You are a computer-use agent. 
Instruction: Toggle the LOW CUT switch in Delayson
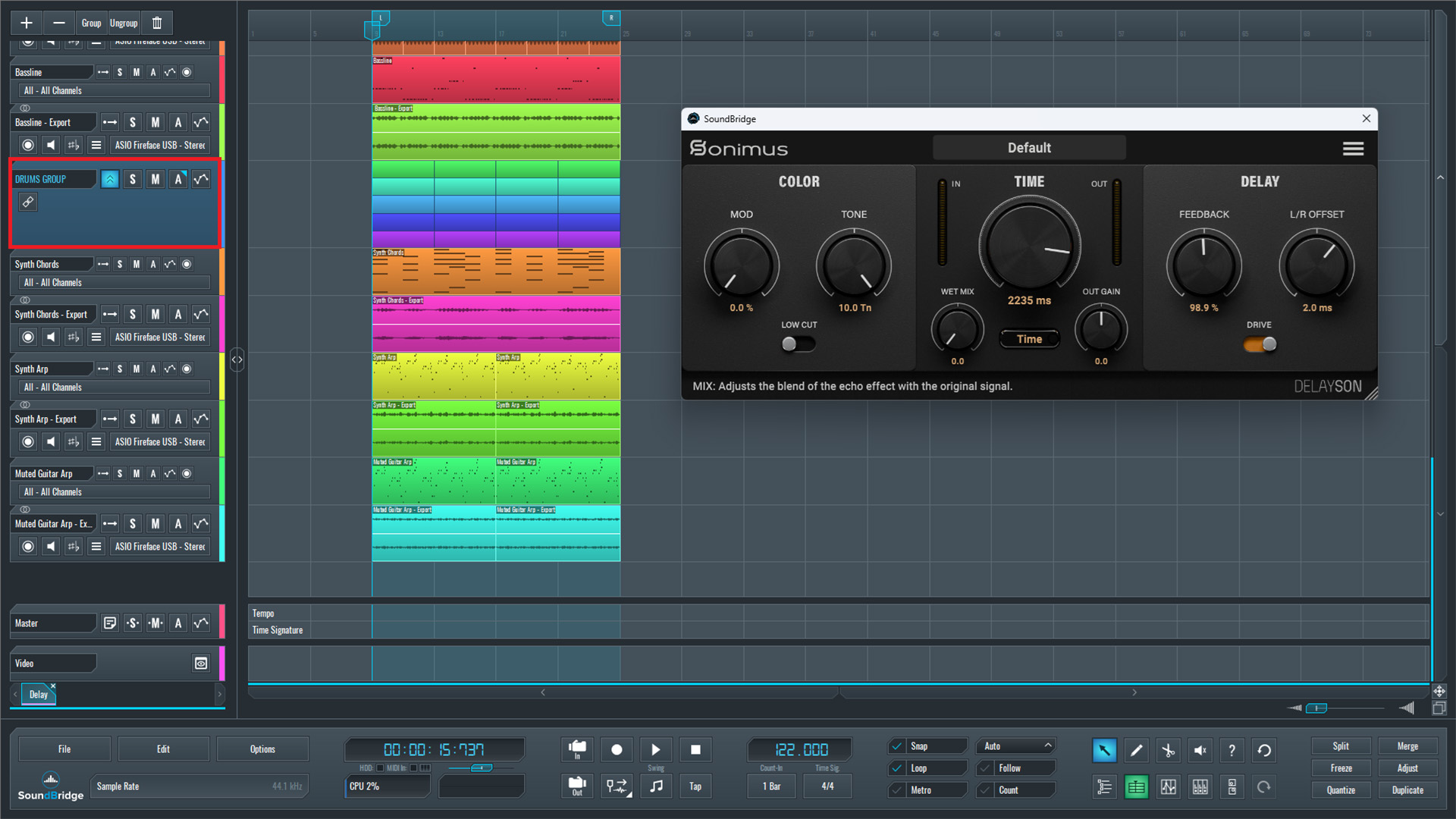[x=798, y=344]
